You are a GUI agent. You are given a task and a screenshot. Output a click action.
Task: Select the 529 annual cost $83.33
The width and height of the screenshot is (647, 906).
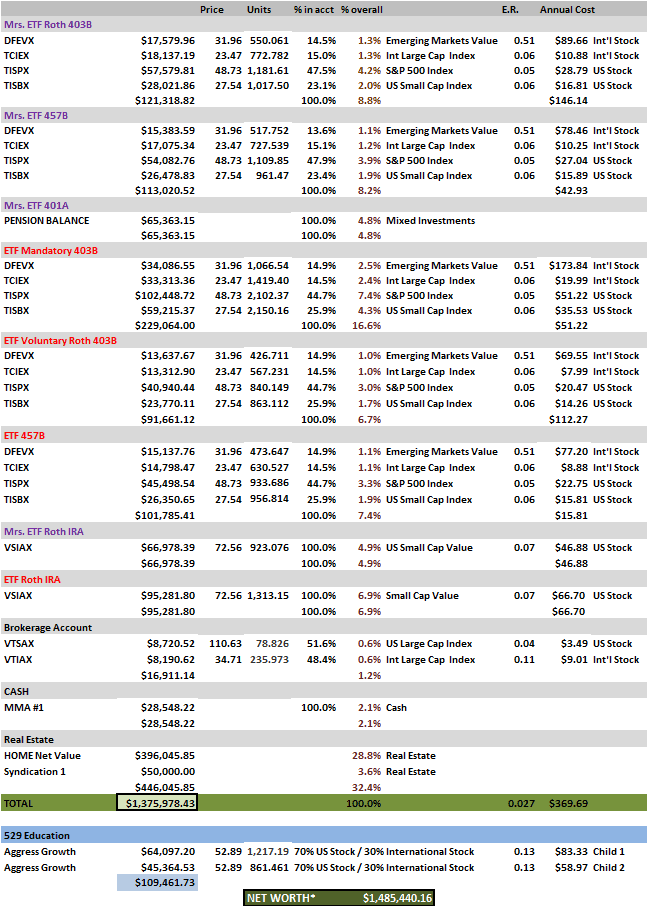pos(571,851)
